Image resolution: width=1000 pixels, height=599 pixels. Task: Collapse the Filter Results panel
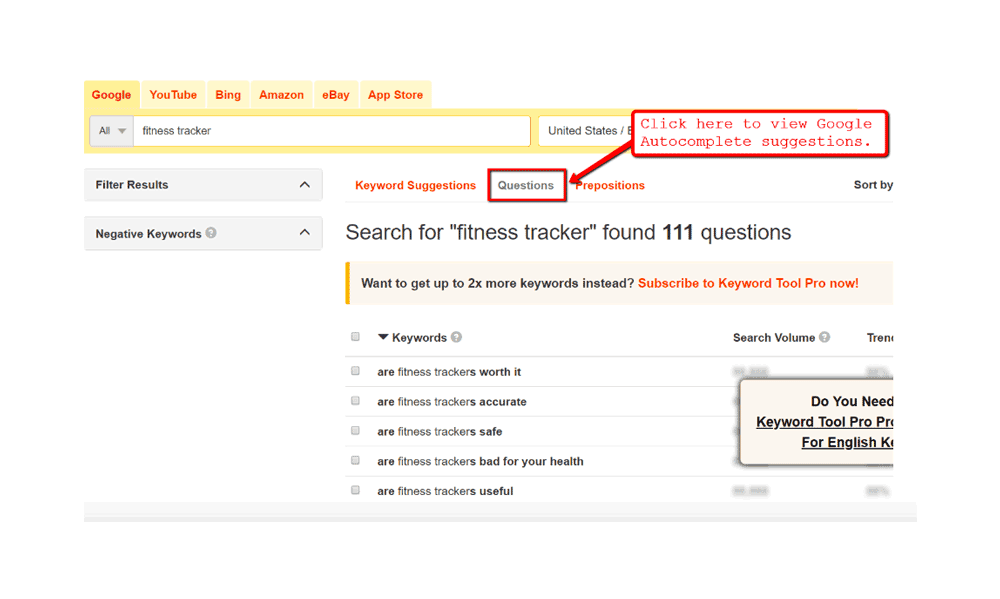pos(305,185)
